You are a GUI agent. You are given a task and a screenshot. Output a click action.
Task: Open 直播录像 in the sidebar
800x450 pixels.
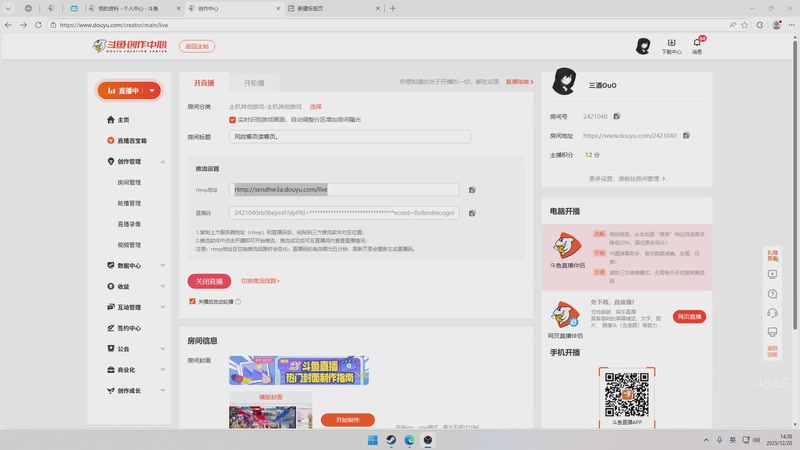[129, 224]
